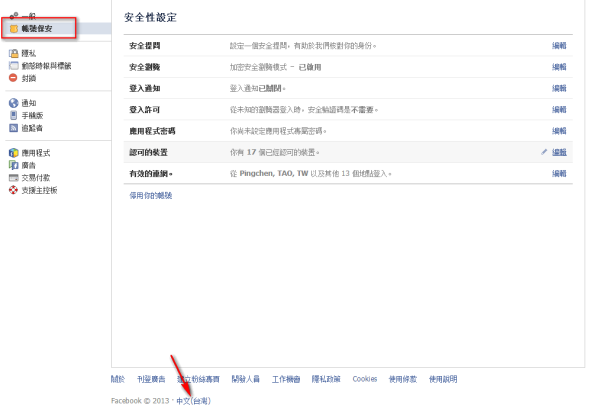Click the Pingchen, TAO, TW session description

311,174
